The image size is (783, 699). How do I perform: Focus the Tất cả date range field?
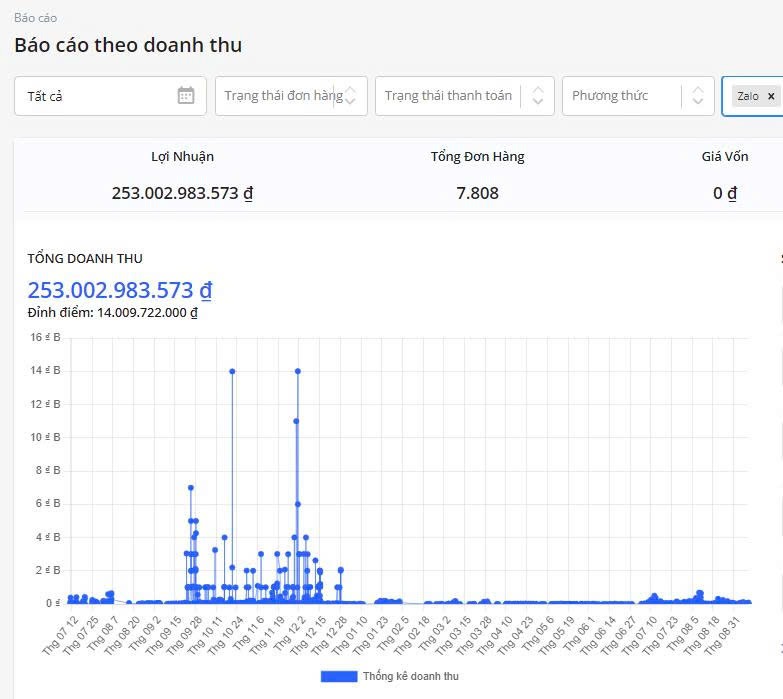pos(95,96)
